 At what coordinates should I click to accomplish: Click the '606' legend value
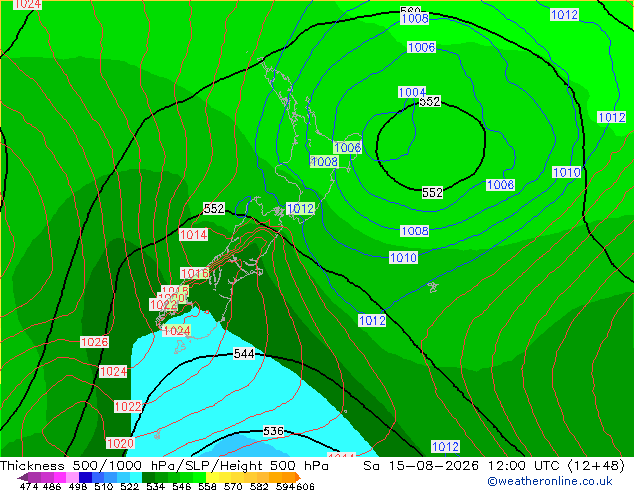pos(304,486)
